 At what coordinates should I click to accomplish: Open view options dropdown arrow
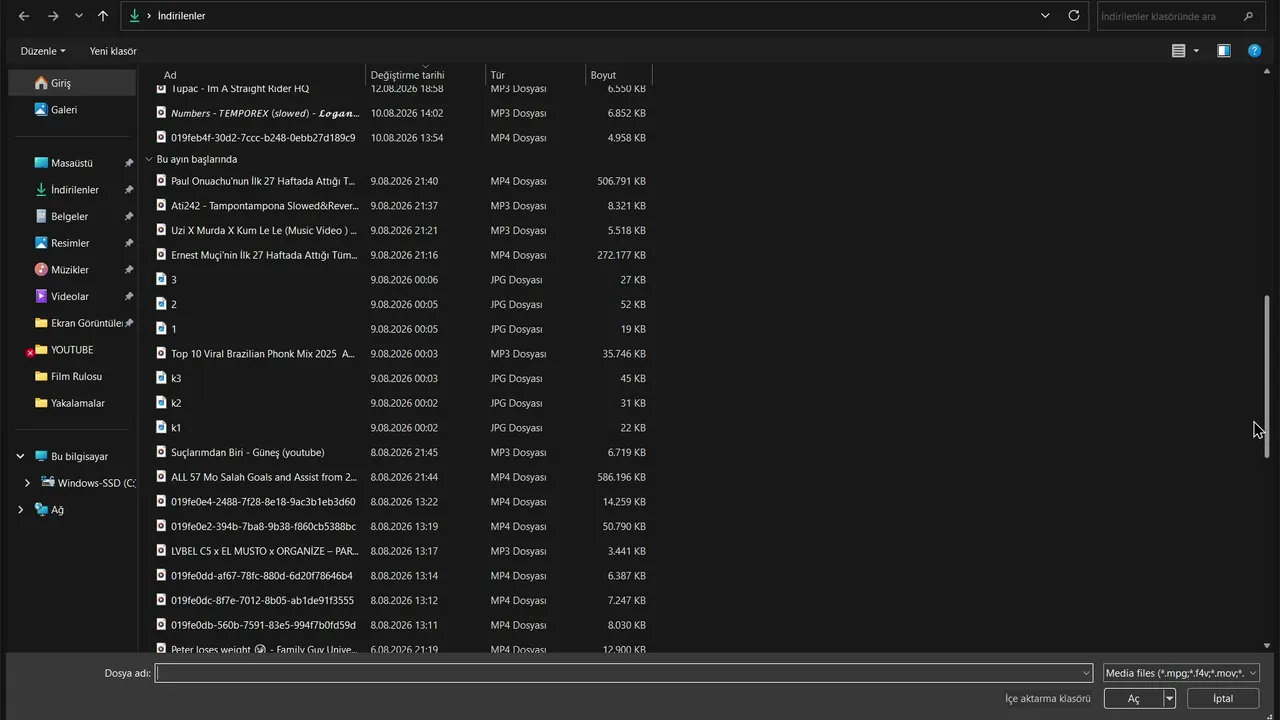1196,51
